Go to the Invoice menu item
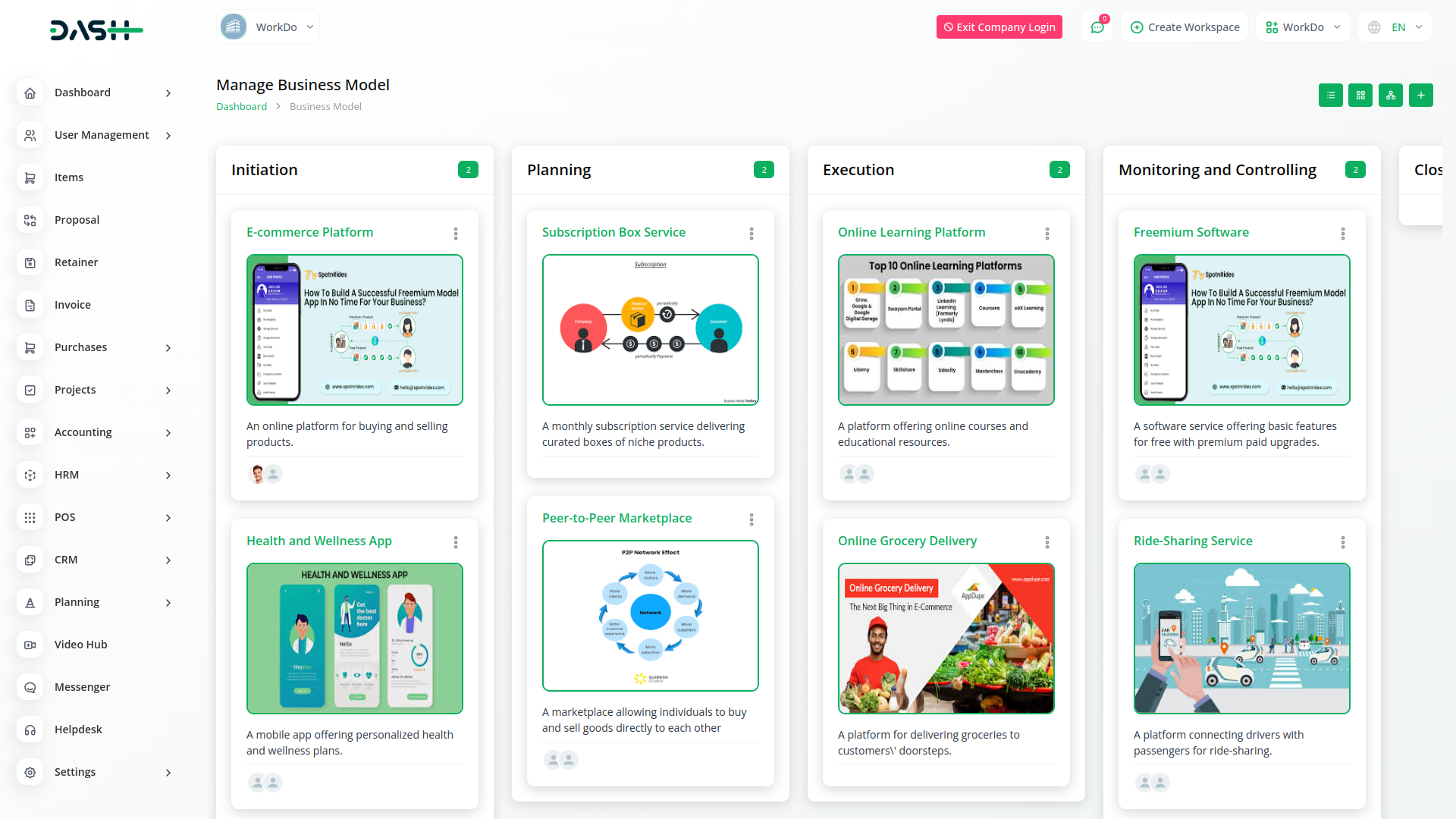 tap(73, 305)
